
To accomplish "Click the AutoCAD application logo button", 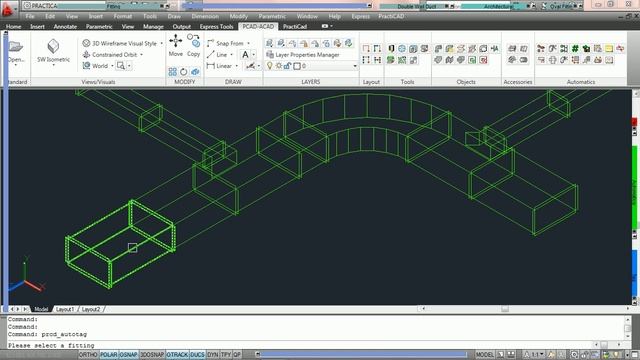I will coord(7,9).
